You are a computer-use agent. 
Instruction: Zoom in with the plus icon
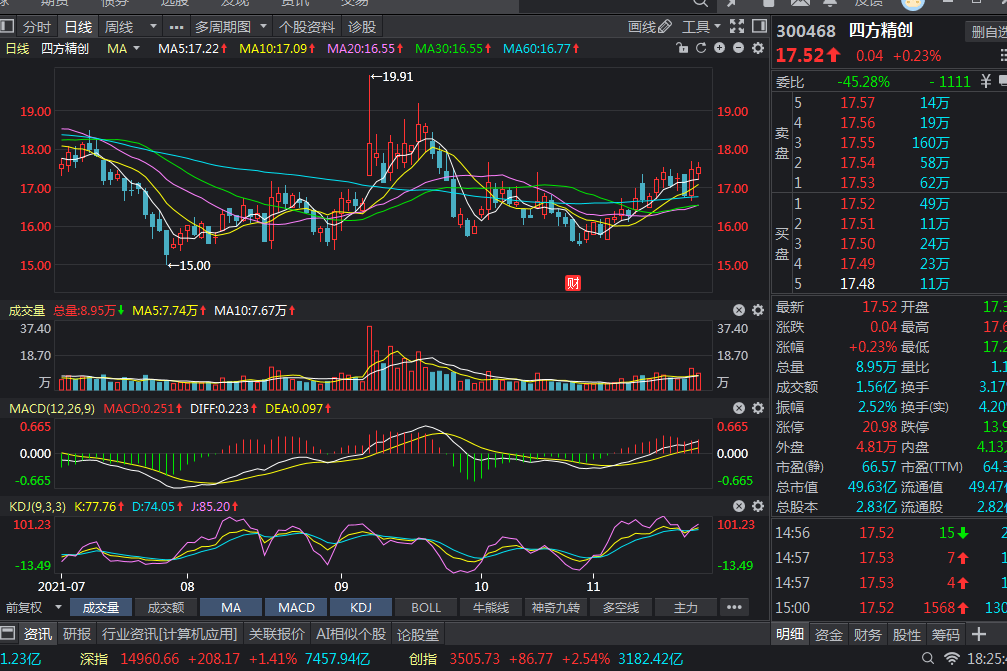coord(720,48)
